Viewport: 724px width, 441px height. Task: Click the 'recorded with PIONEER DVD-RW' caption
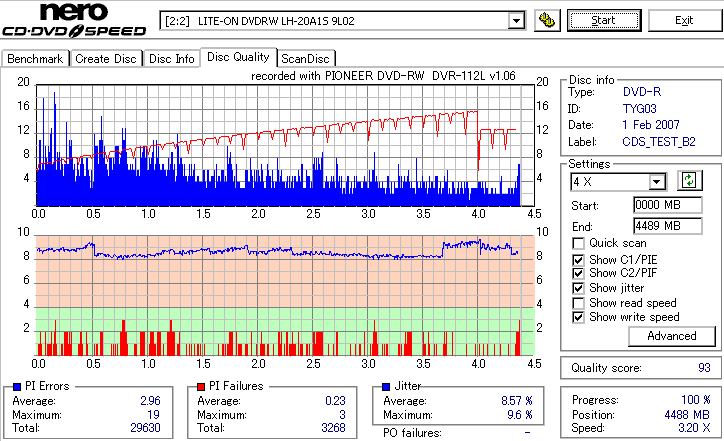pos(383,76)
